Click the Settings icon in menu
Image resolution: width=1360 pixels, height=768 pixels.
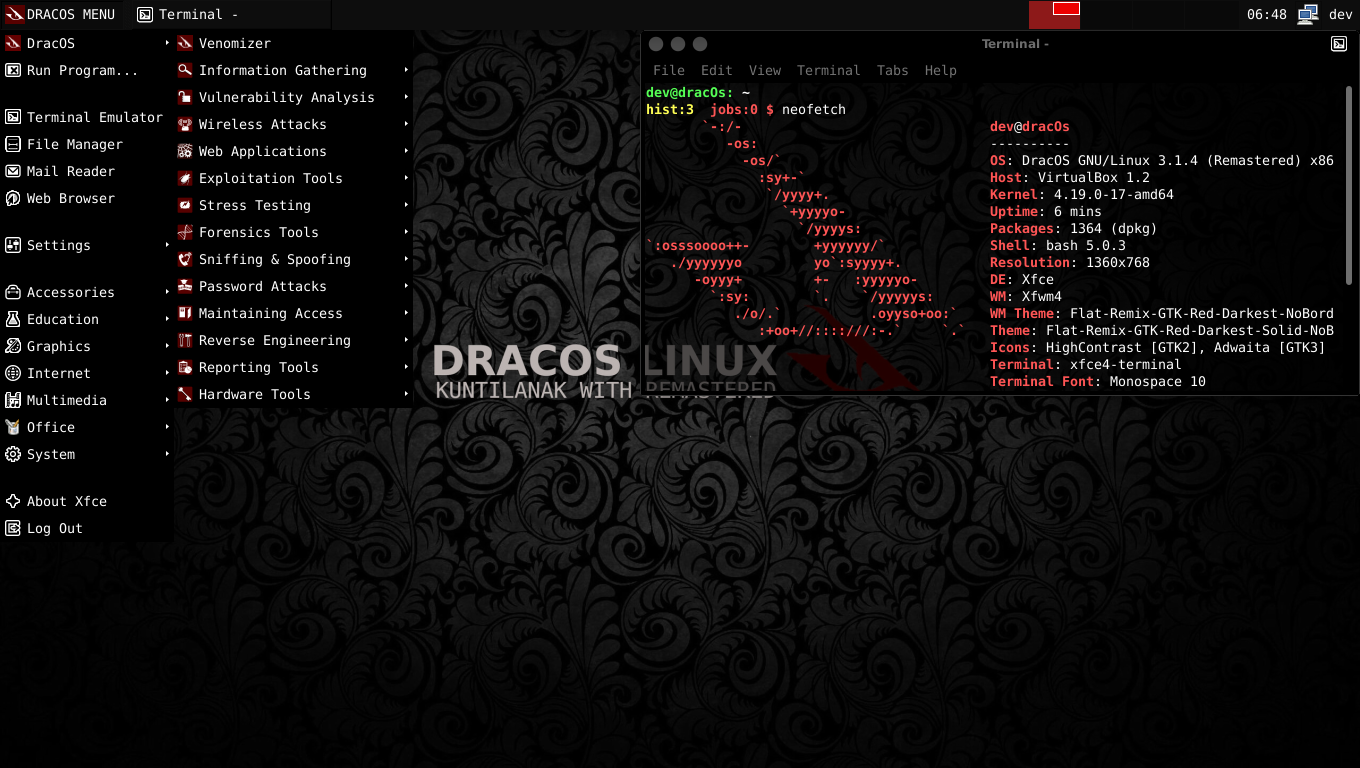tap(13, 245)
